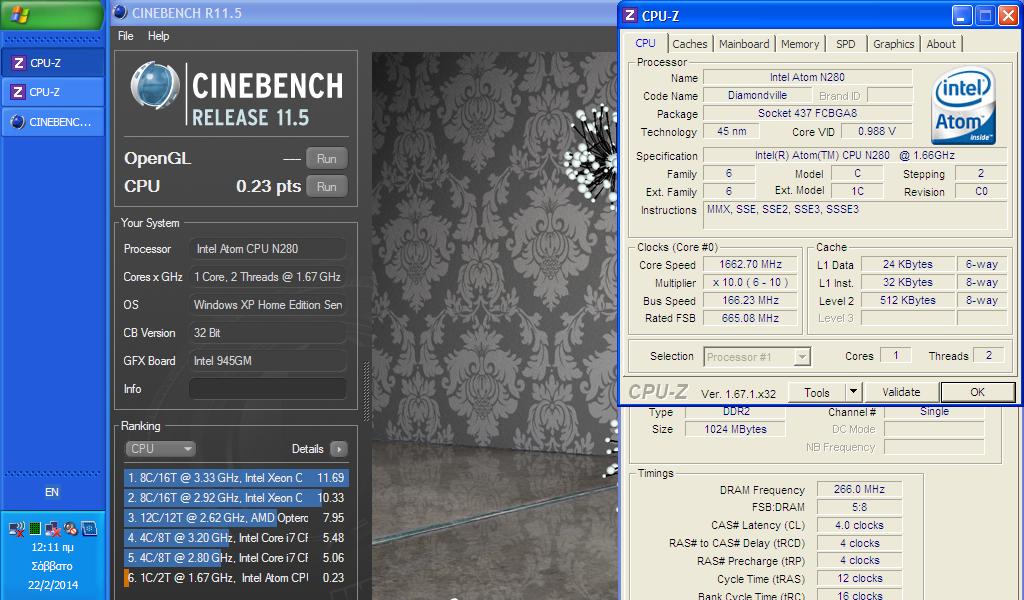Select ranking row 12C/12T AMD Opteron
The height and width of the screenshot is (600, 1024).
coord(236,518)
